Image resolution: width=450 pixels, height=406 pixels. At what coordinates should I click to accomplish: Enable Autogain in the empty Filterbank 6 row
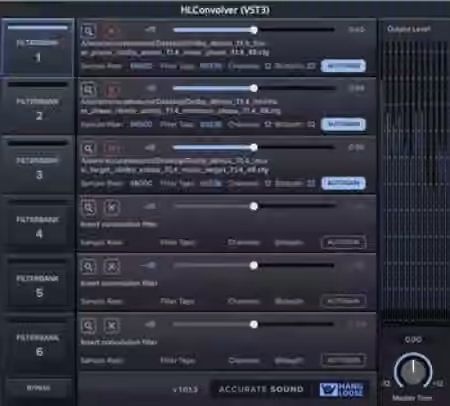343,360
